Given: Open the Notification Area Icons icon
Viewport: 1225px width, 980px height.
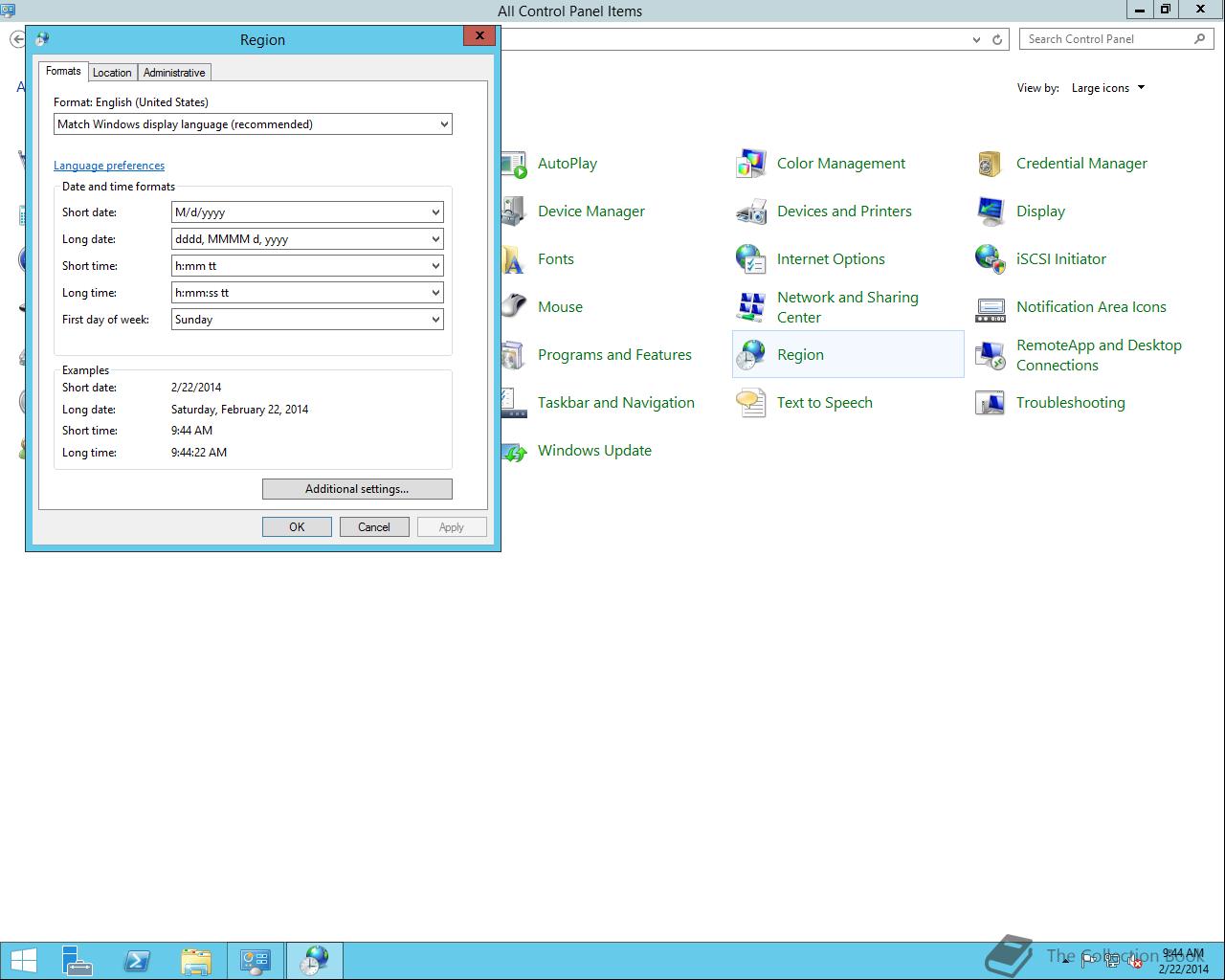Looking at the screenshot, I should tap(990, 307).
